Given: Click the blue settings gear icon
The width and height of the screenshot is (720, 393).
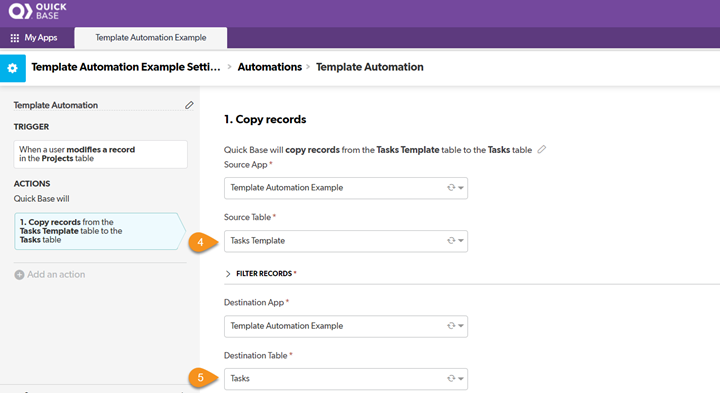Looking at the screenshot, I should tap(13, 68).
